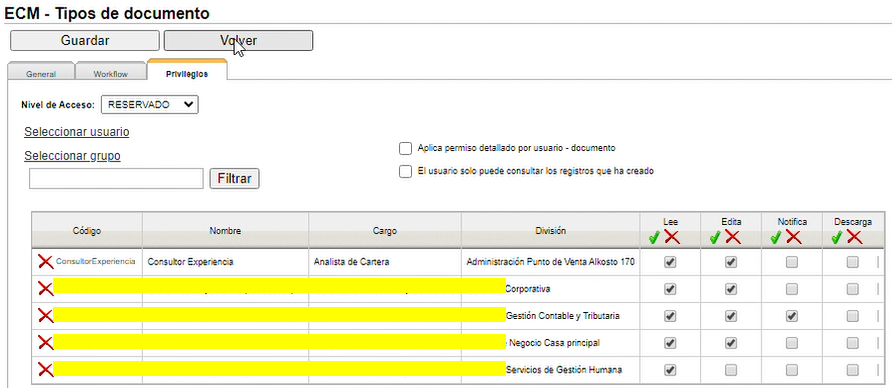Open the ConsultorExperiencia code link
This screenshot has width=894, height=391.
[95, 262]
